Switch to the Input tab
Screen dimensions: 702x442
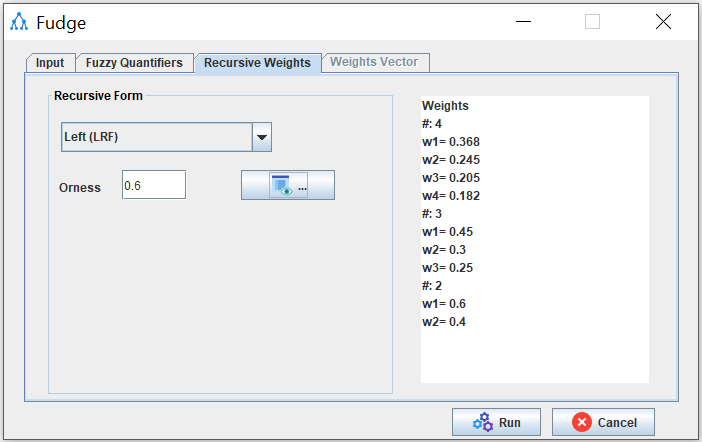click(x=49, y=63)
